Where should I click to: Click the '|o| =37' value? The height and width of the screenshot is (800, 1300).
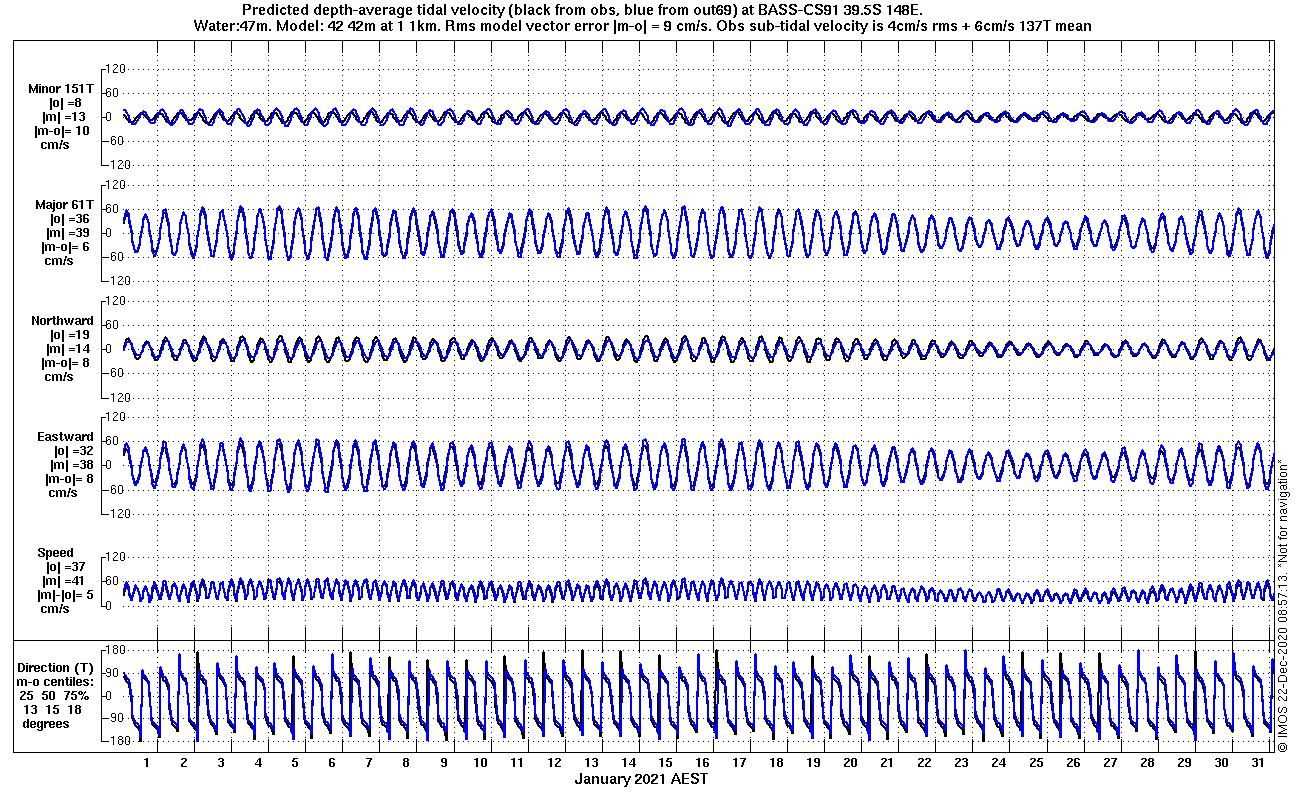tap(68, 567)
